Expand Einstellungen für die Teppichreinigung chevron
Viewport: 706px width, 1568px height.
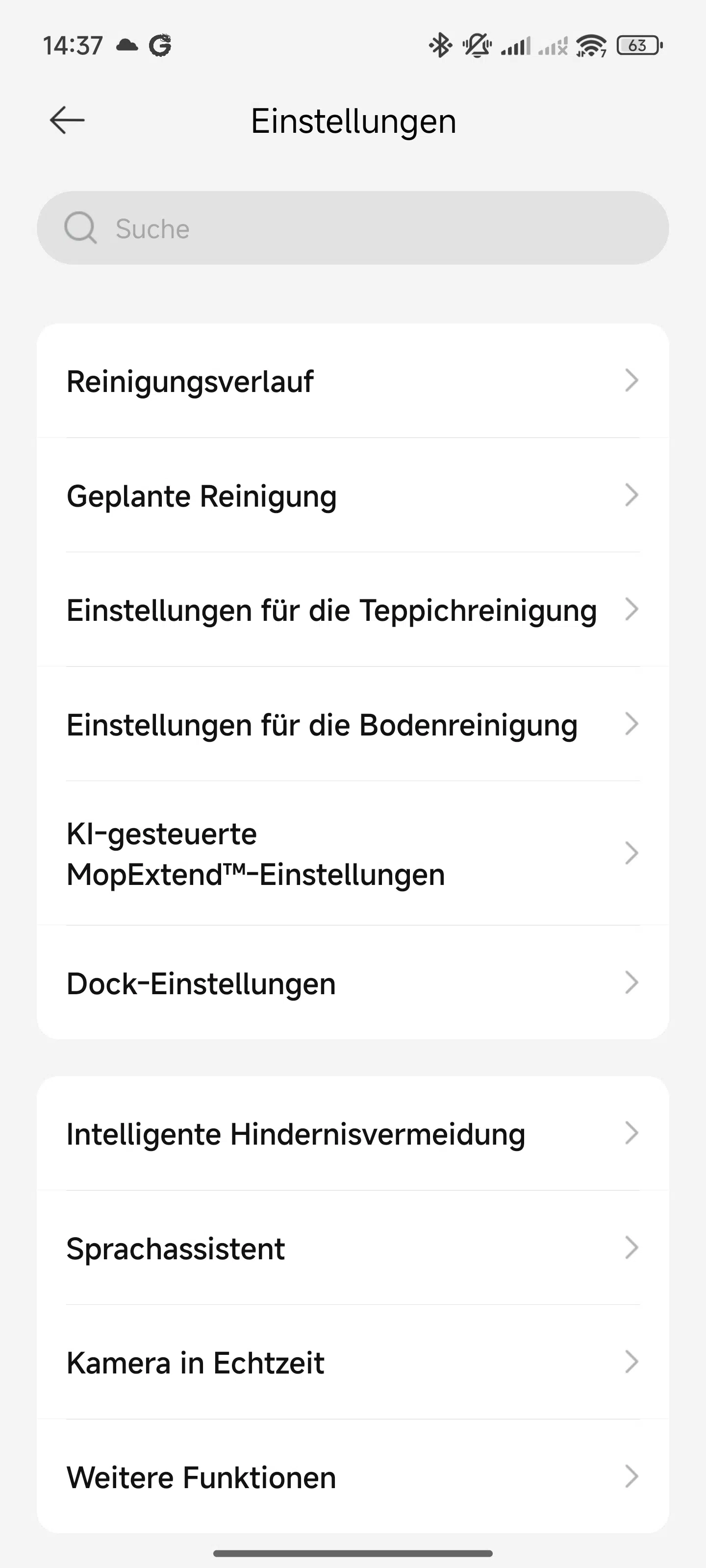tap(631, 609)
